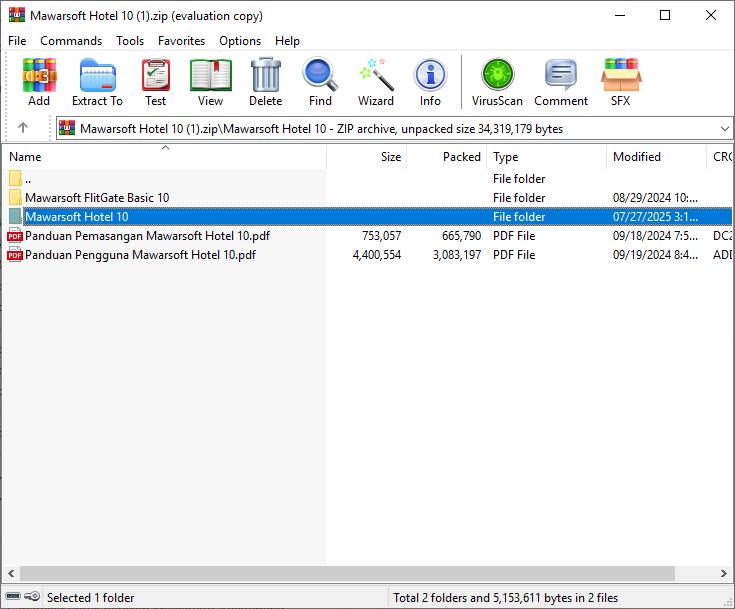The image size is (735, 609).
Task: Open the Favorites menu
Action: click(181, 41)
